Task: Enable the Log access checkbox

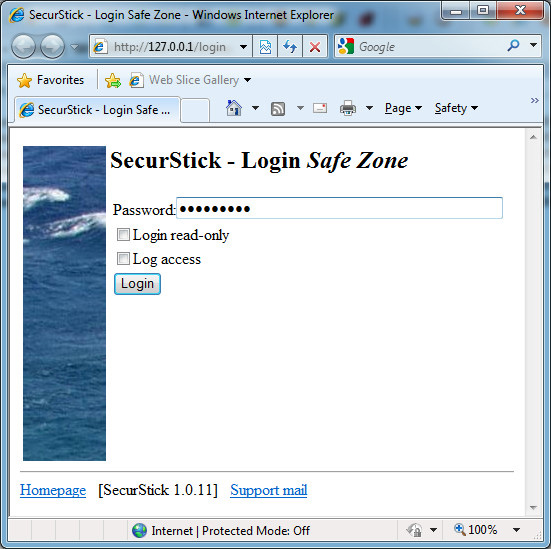Action: 123,259
